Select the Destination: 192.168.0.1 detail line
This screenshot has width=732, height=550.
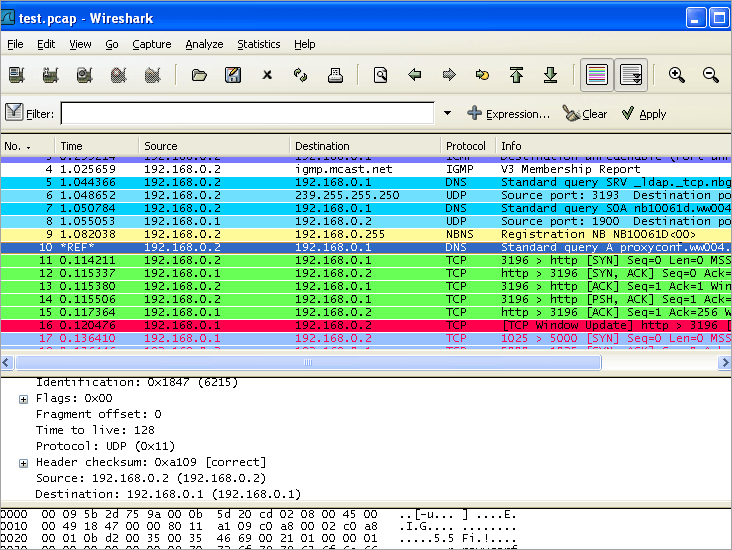pos(168,494)
